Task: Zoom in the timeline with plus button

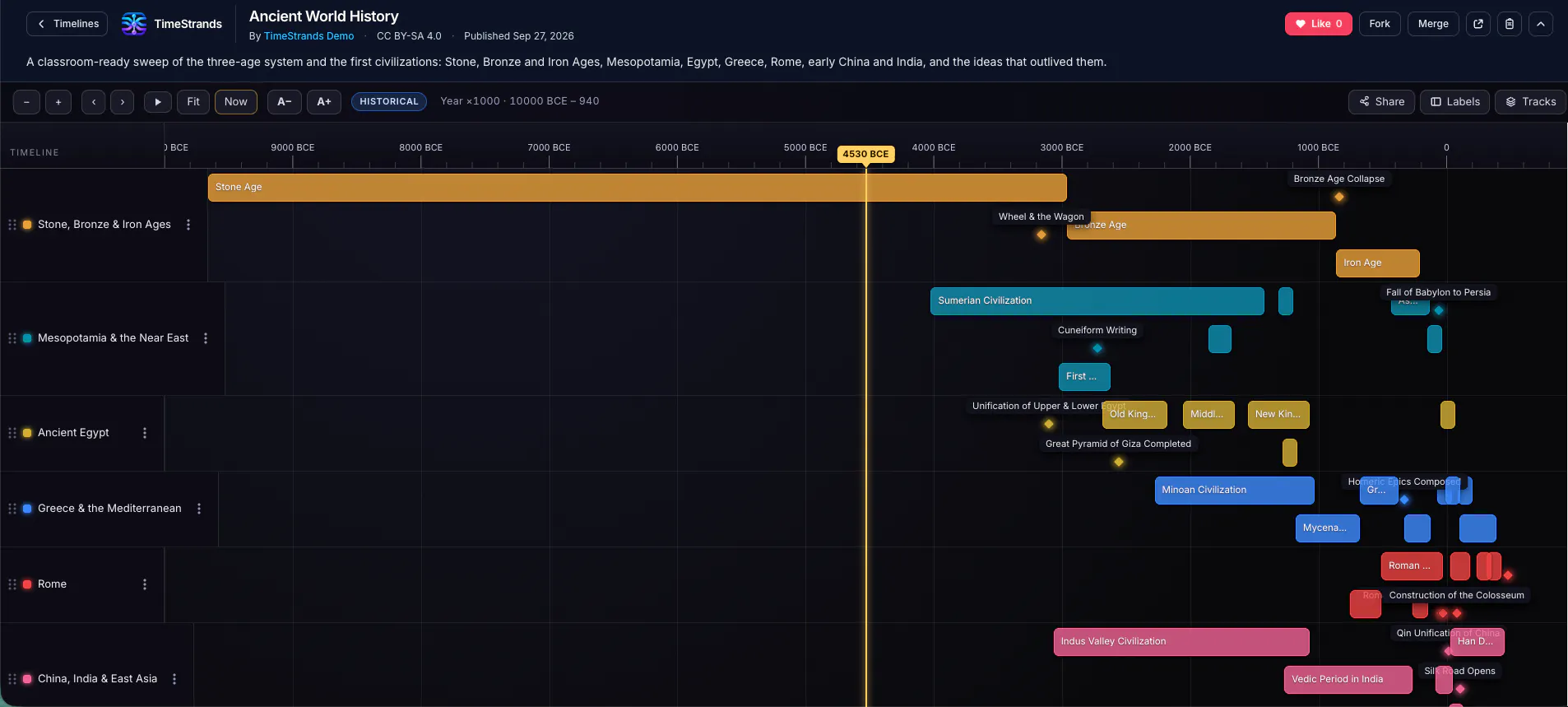Action: (58, 102)
